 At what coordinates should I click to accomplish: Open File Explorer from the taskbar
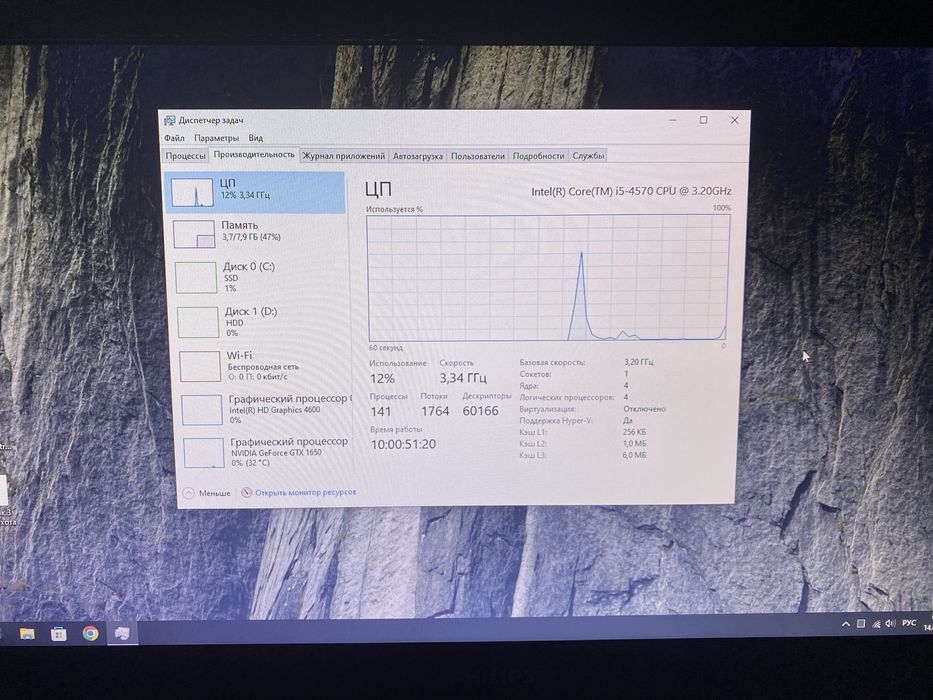pos(27,633)
